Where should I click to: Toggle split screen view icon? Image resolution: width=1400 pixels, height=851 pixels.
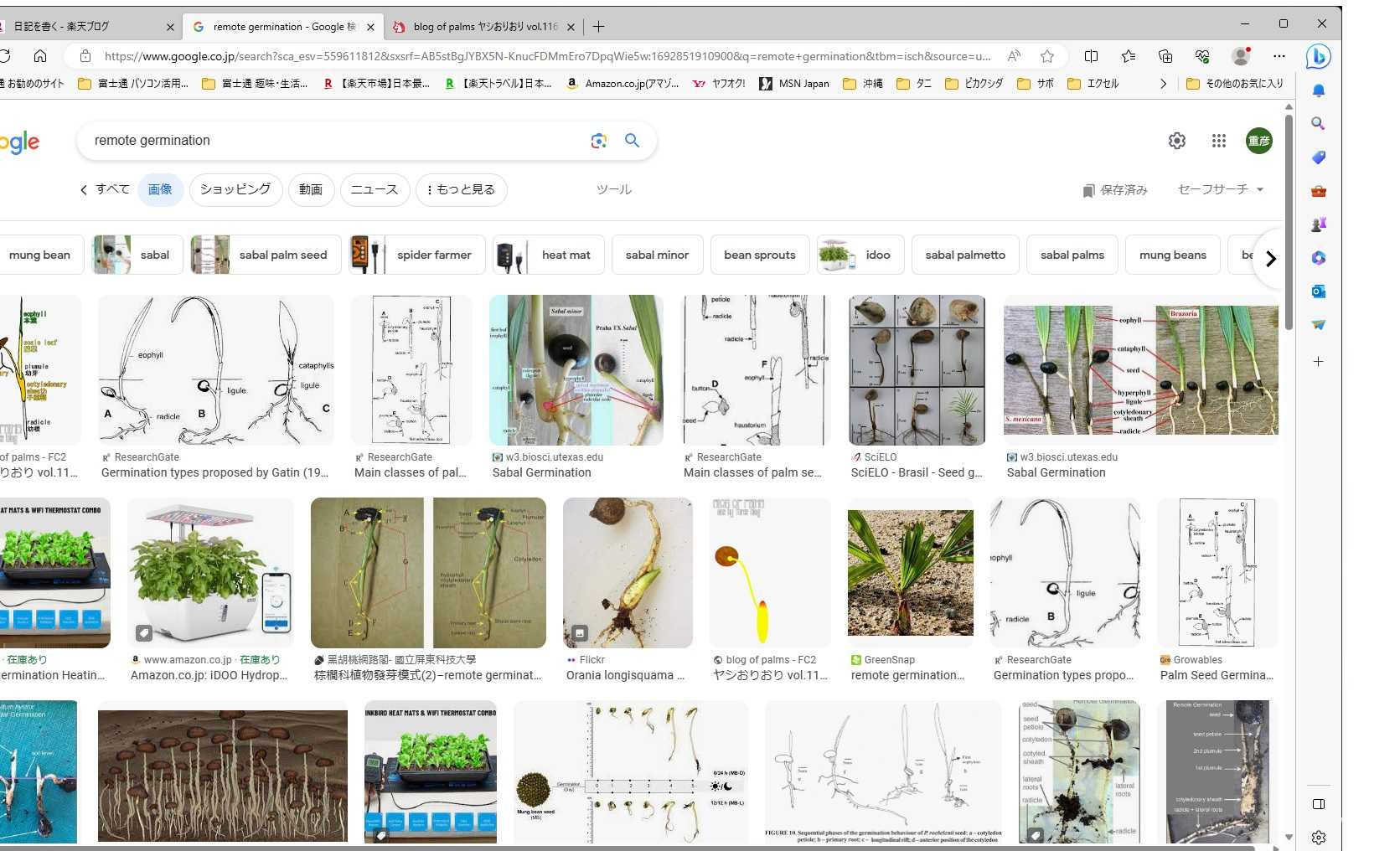pos(1091,56)
